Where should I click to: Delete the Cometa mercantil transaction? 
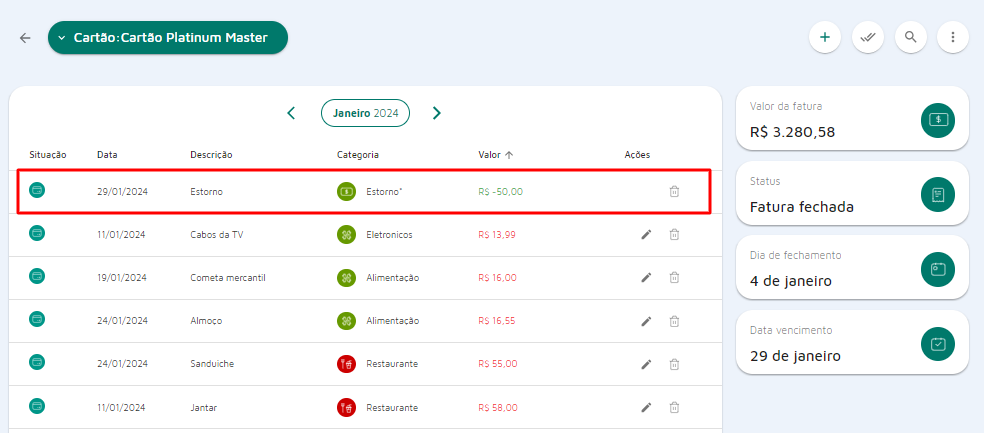click(674, 278)
